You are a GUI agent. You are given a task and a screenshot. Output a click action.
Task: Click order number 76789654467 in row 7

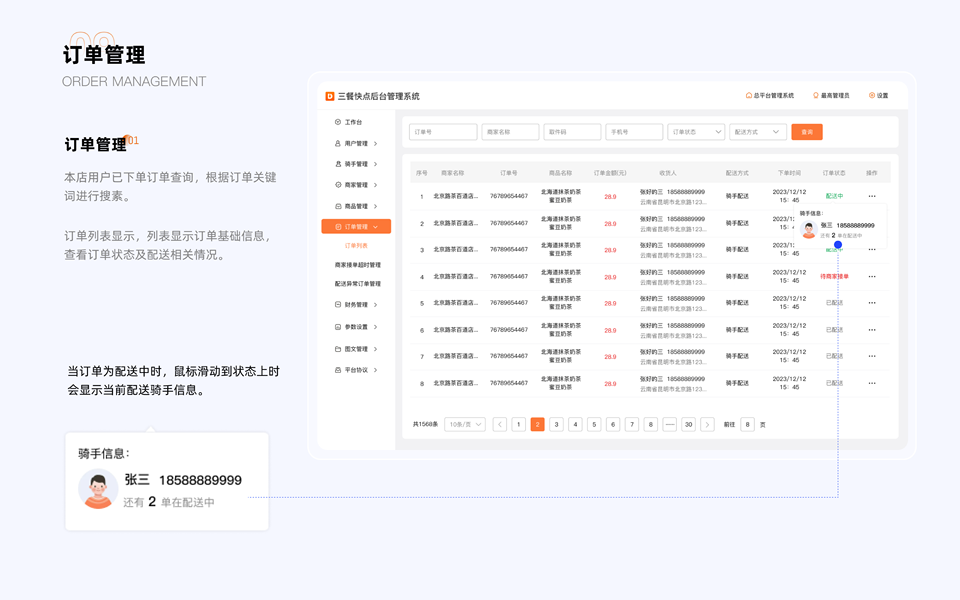(x=509, y=356)
